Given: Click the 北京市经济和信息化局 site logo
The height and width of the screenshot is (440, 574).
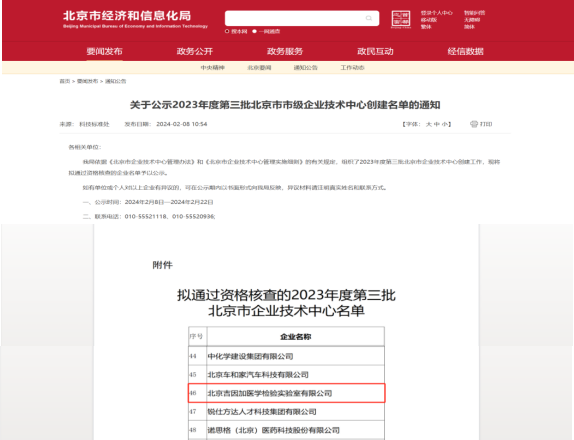Looking at the screenshot, I should 135,19.
